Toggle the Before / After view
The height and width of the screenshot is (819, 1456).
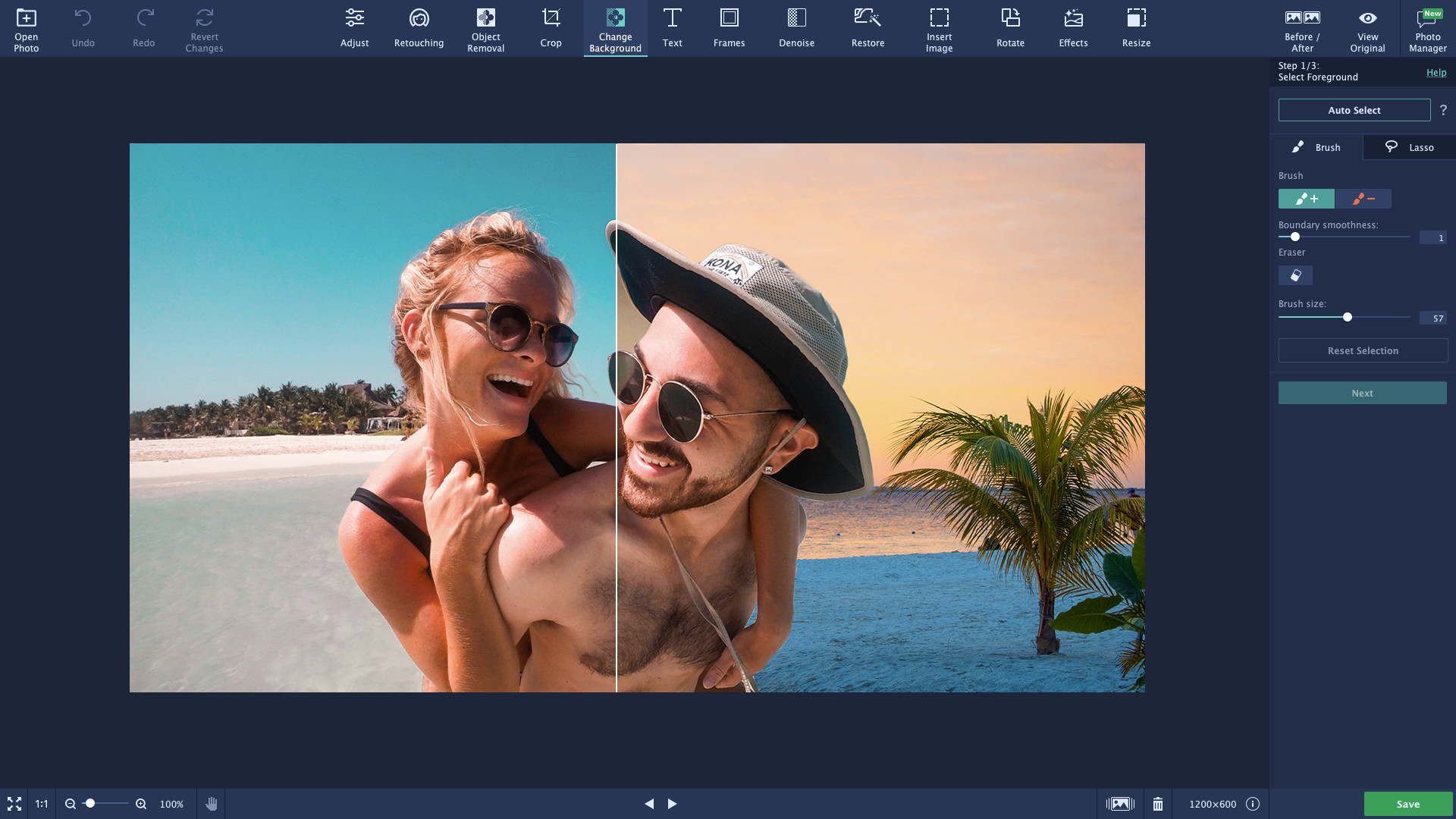[x=1302, y=29]
